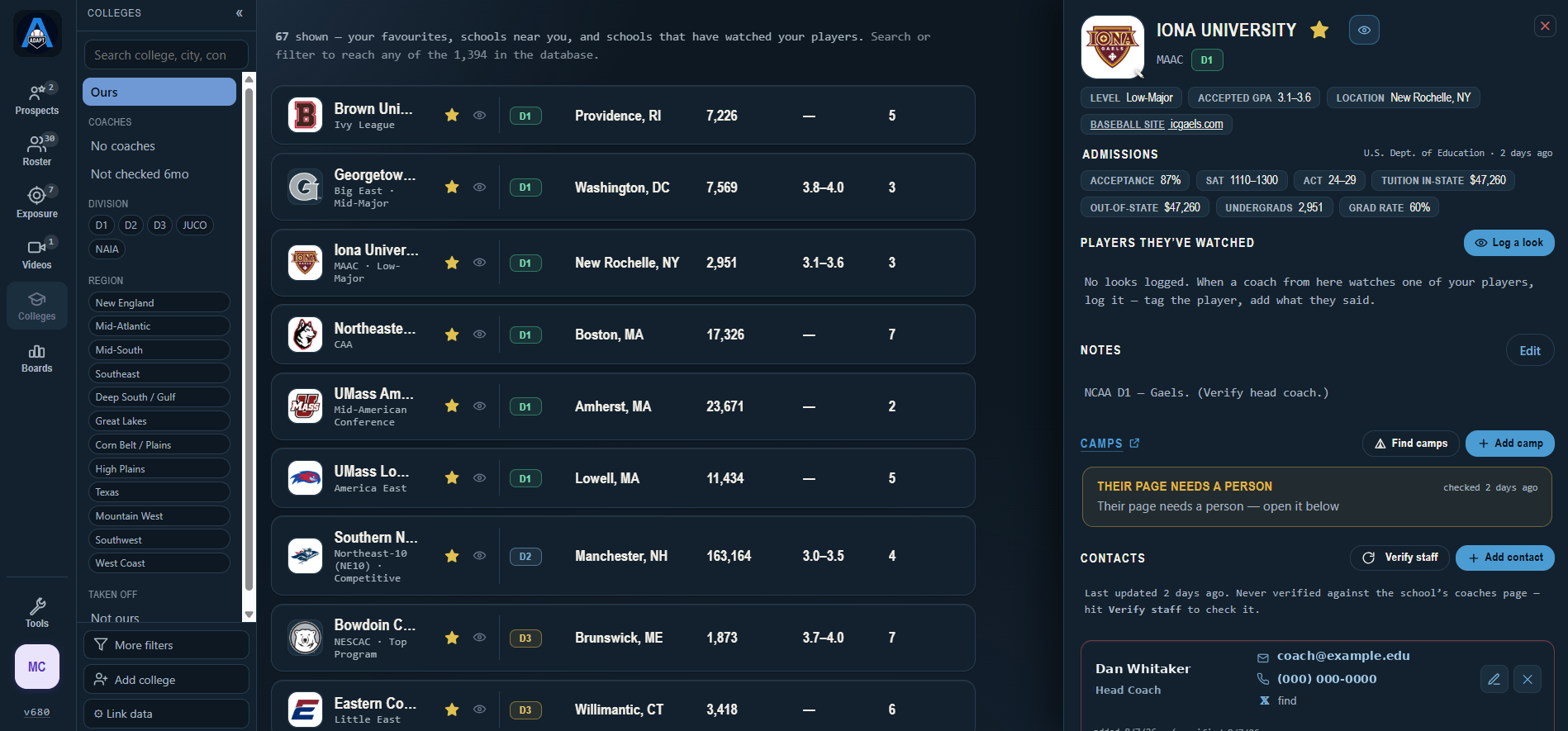Filter by JUCO division chip

195,225
